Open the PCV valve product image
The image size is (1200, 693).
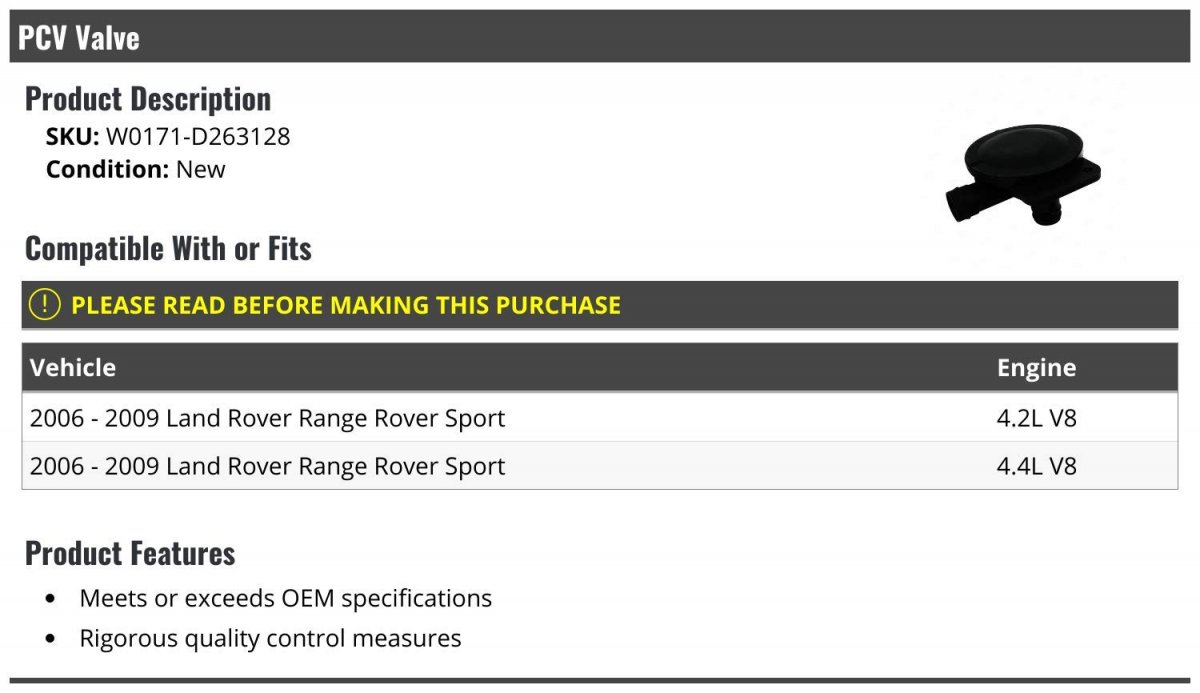click(x=1023, y=177)
